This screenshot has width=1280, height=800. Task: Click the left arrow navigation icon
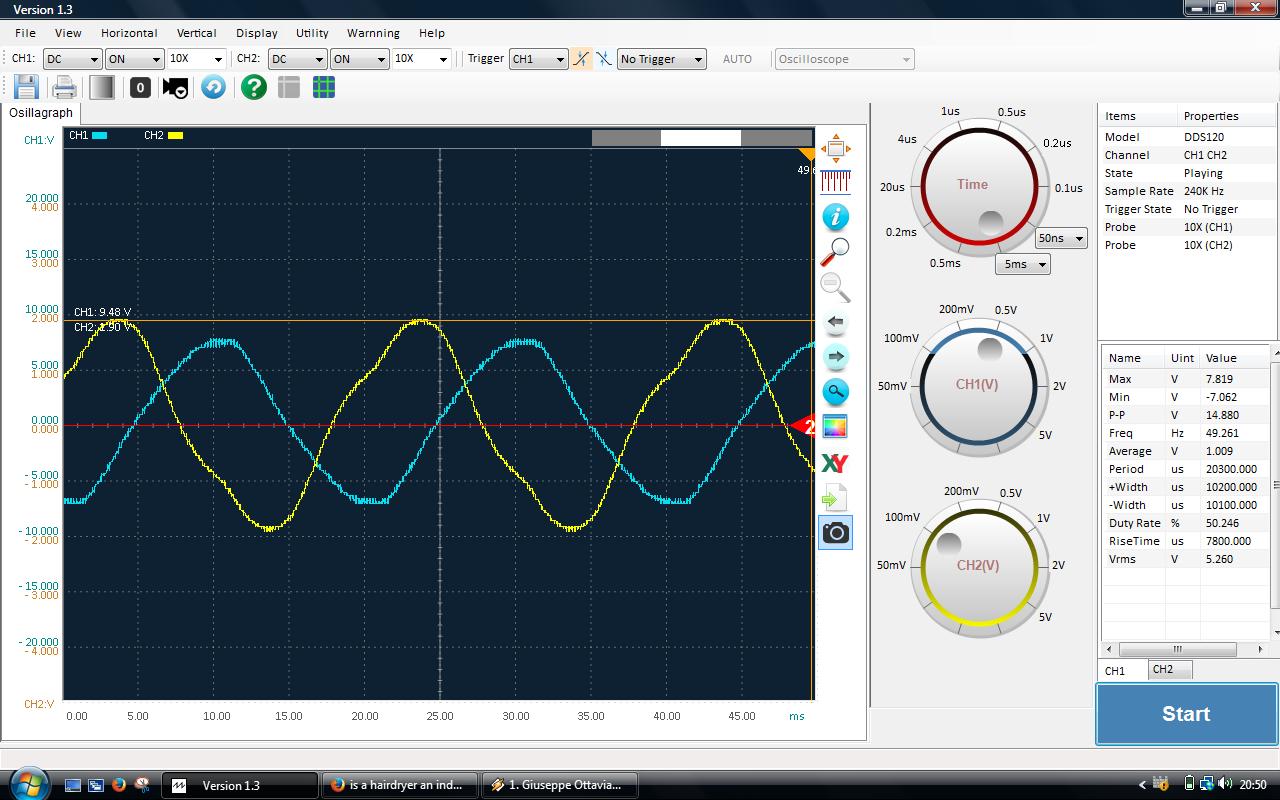coord(835,322)
